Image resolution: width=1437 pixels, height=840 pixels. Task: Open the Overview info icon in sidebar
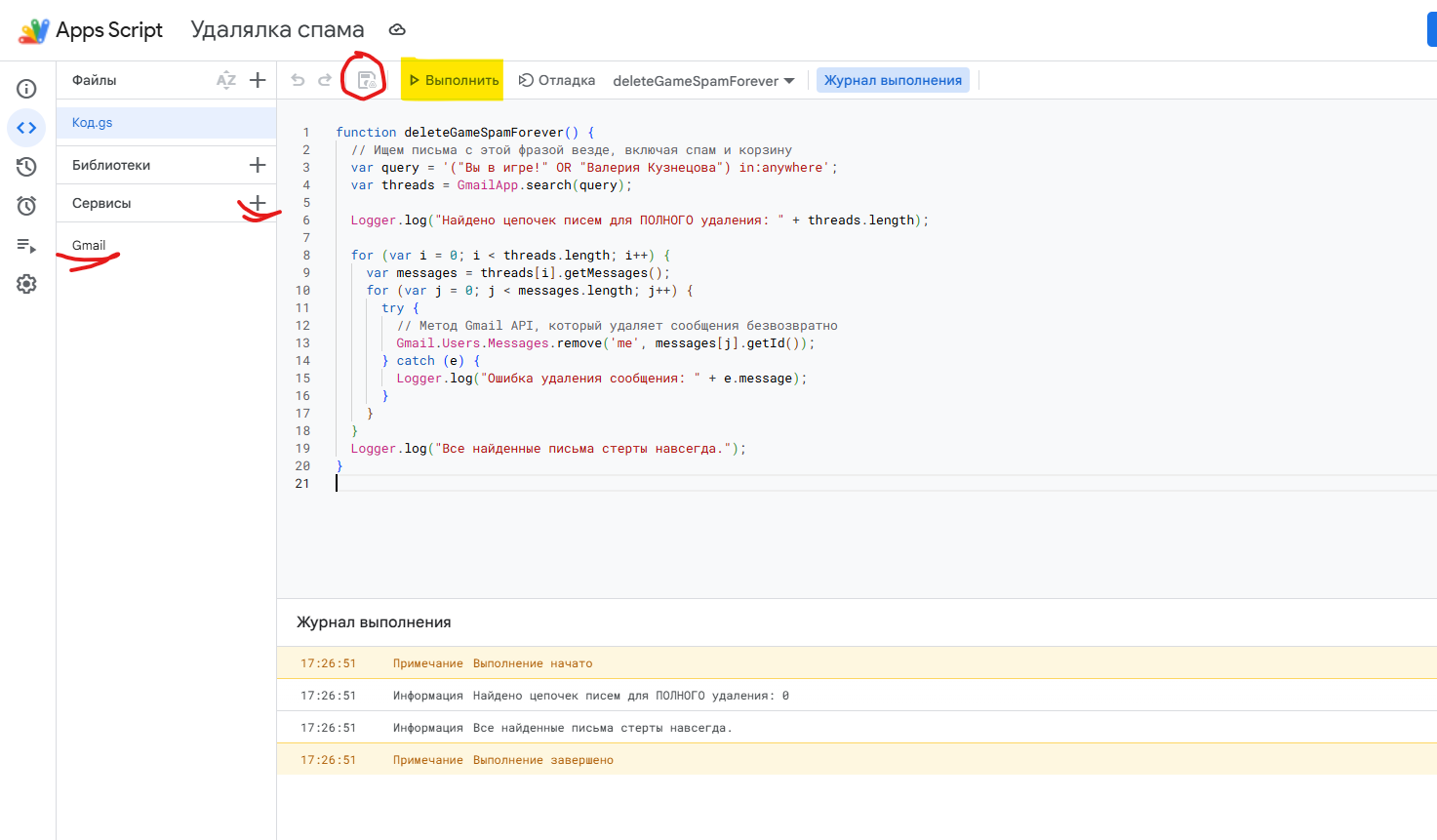[x=27, y=89]
